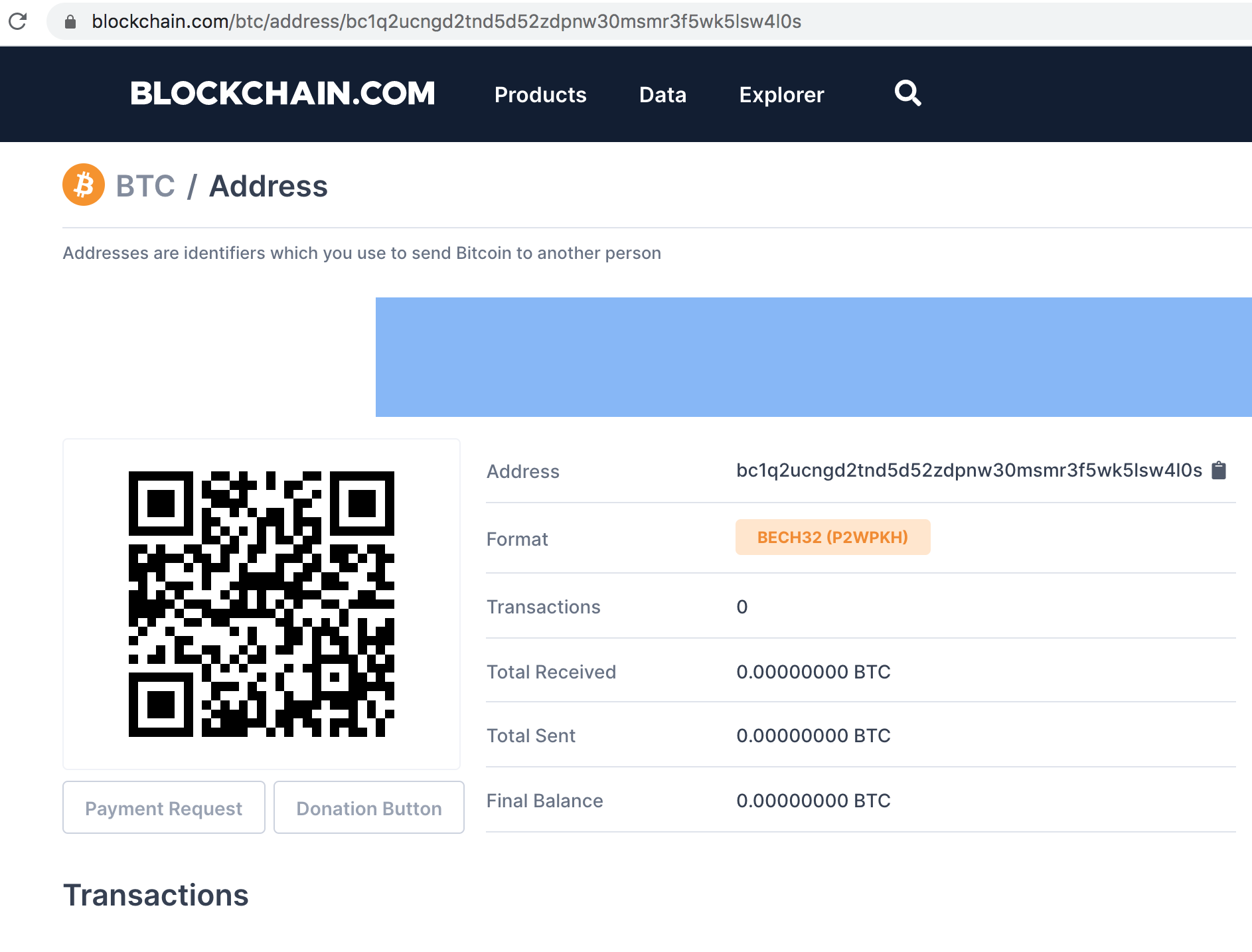Click the bc1q2ucngd address text
This screenshot has width=1252, height=952.
[x=969, y=471]
